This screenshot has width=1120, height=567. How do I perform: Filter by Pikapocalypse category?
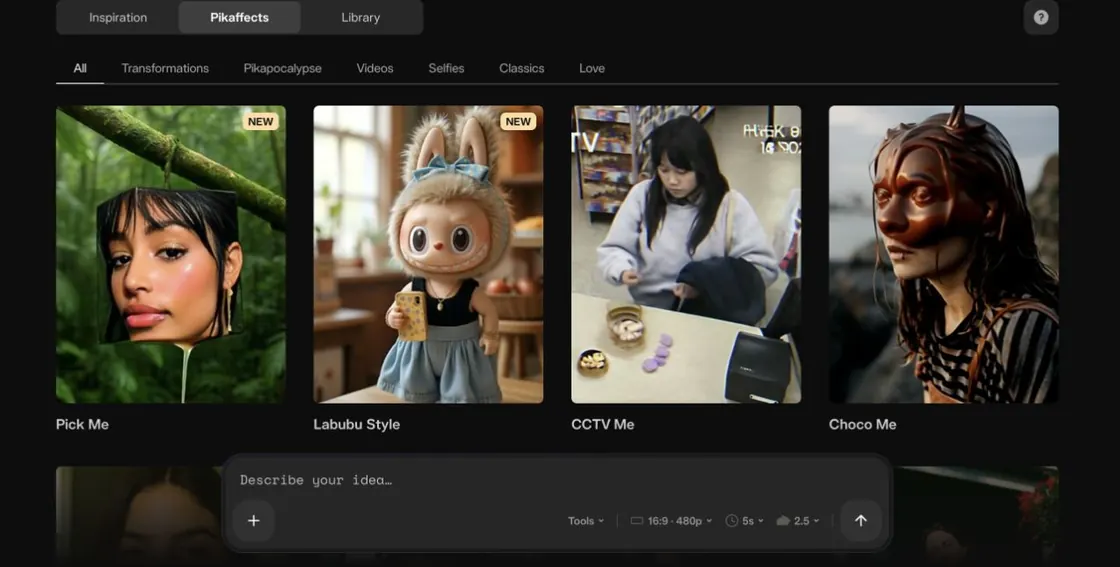[x=282, y=69]
